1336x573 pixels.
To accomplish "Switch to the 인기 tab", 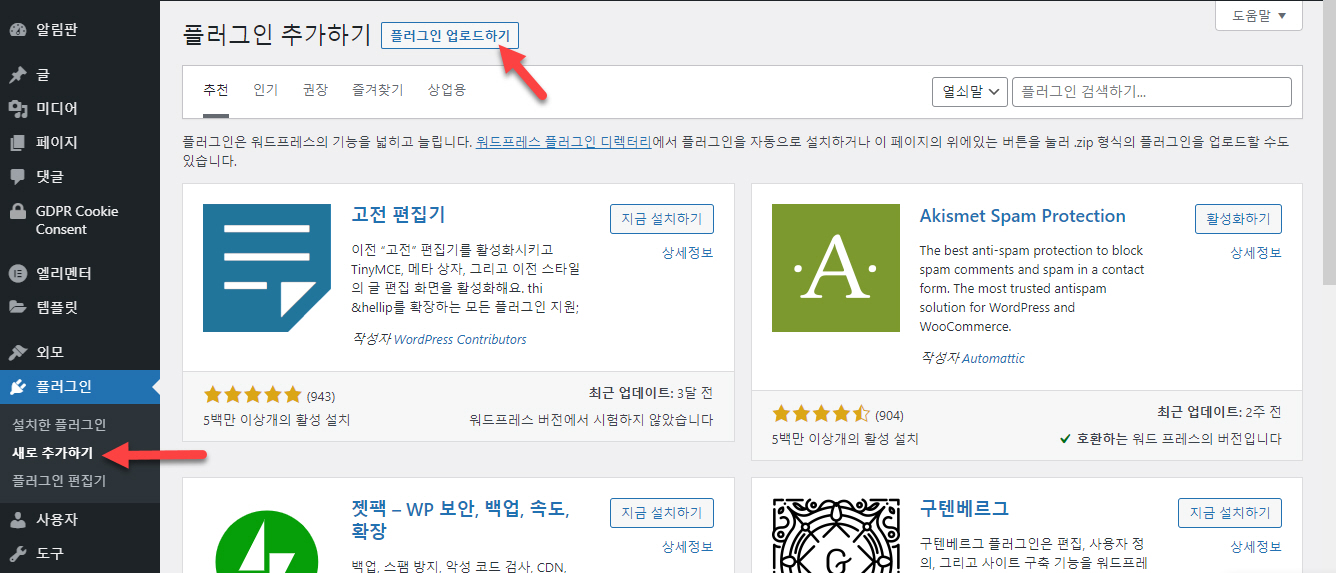I will point(265,90).
